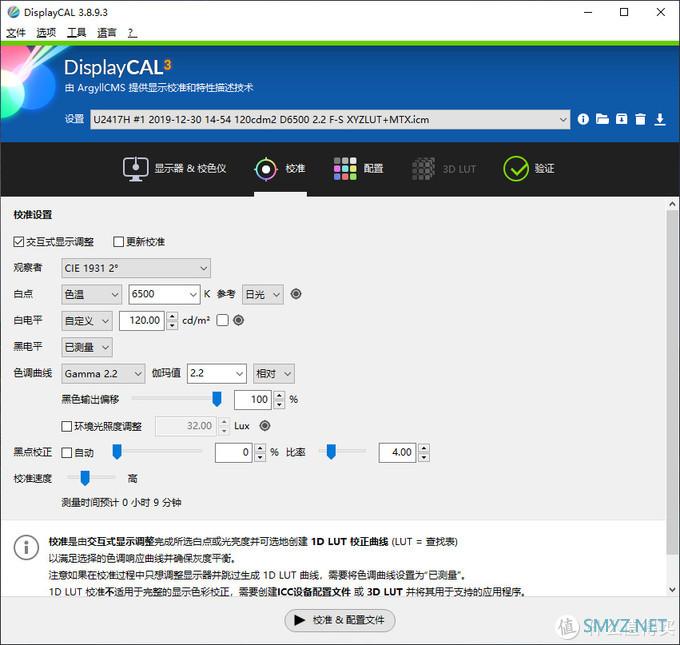Click the download arrow icon
Screen dimensions: 680x645
(660, 119)
